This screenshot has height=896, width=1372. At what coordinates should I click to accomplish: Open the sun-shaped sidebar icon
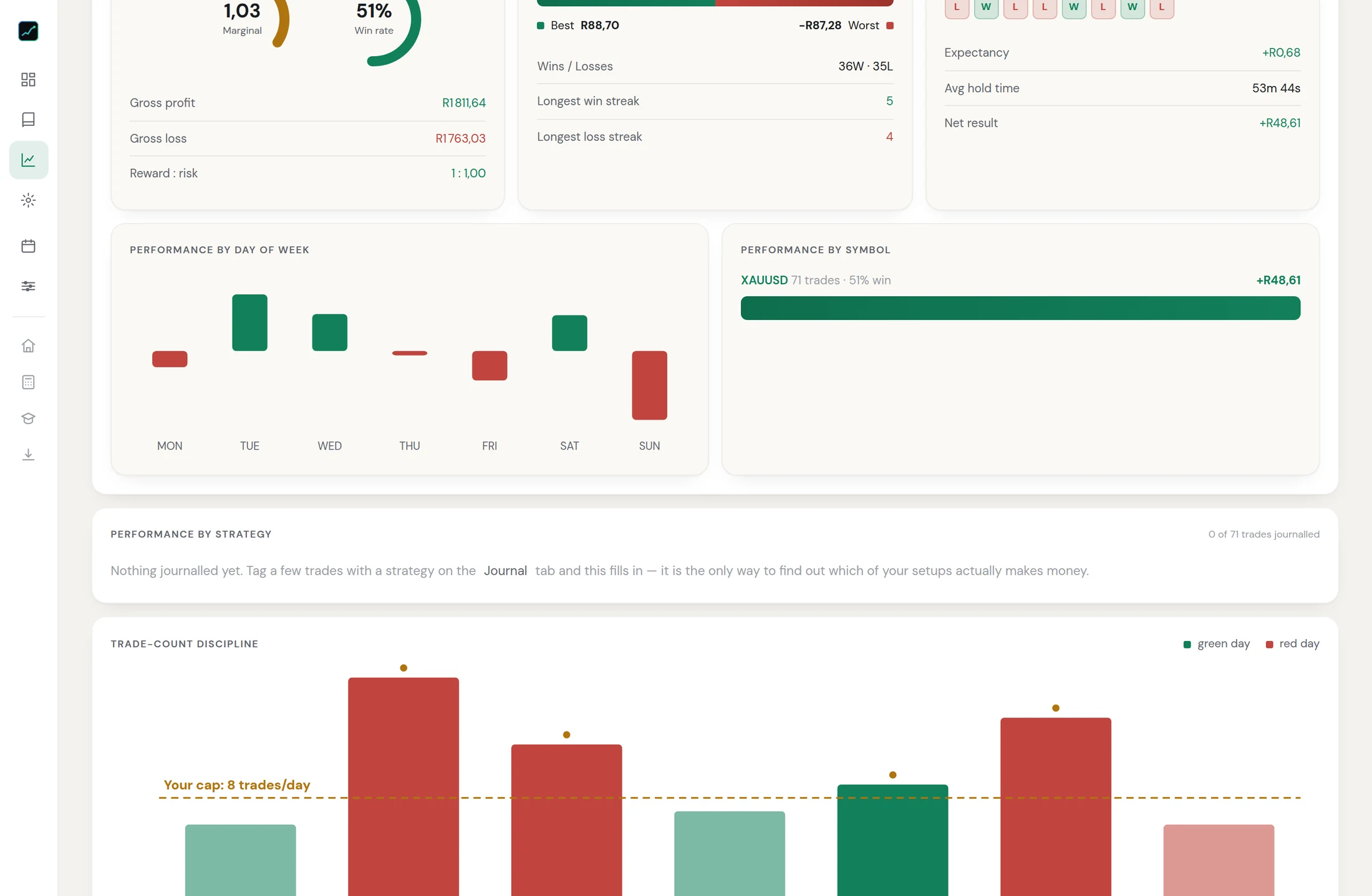coord(28,200)
